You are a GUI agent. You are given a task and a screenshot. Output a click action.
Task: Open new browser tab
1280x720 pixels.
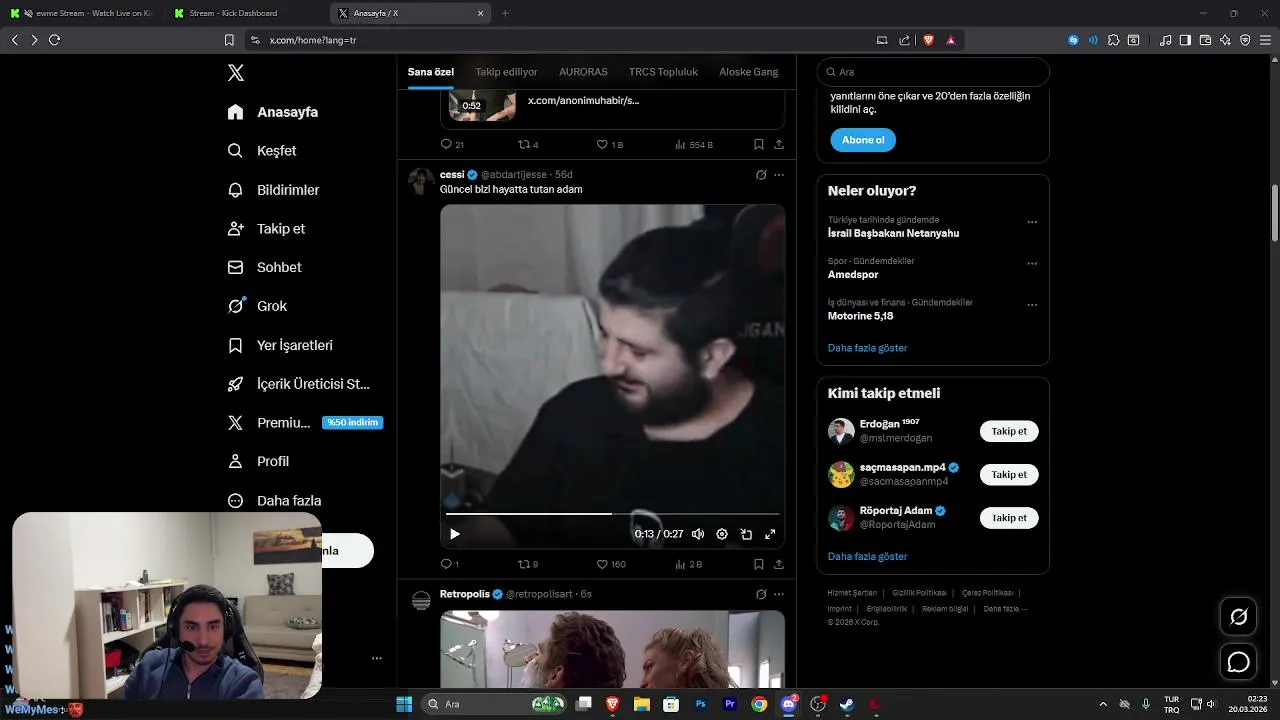pyautogui.click(x=505, y=13)
